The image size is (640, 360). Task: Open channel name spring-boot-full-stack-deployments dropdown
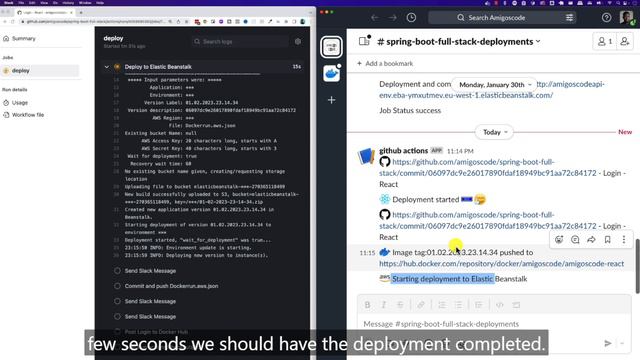click(x=459, y=41)
